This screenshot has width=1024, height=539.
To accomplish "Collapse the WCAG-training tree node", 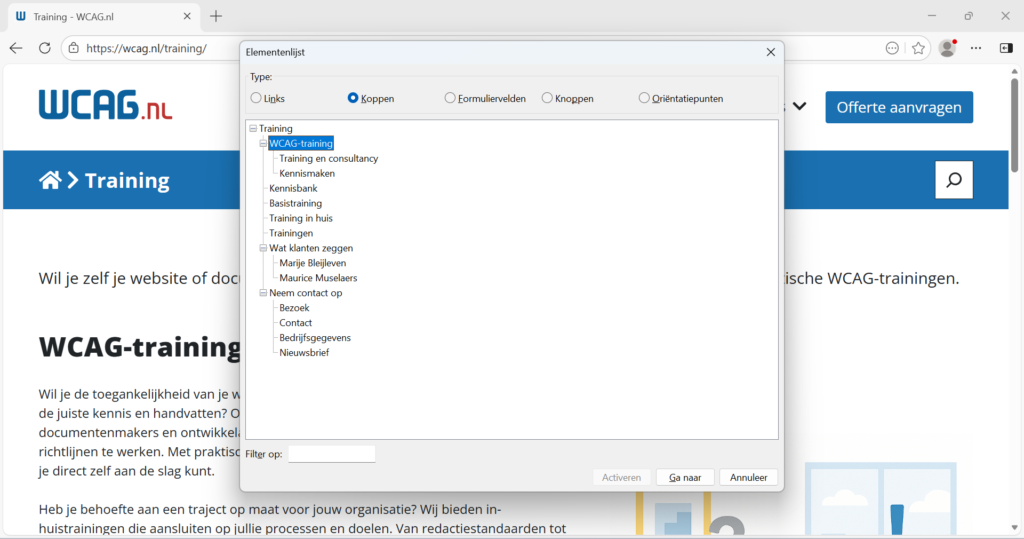I will coord(263,144).
